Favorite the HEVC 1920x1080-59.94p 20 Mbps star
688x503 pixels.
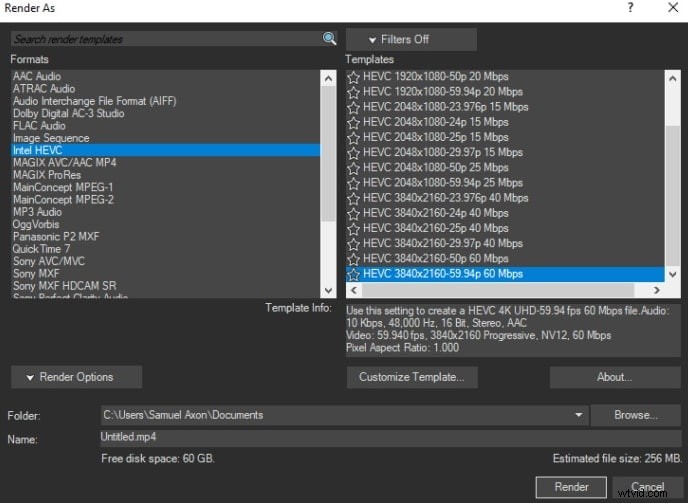tap(354, 92)
